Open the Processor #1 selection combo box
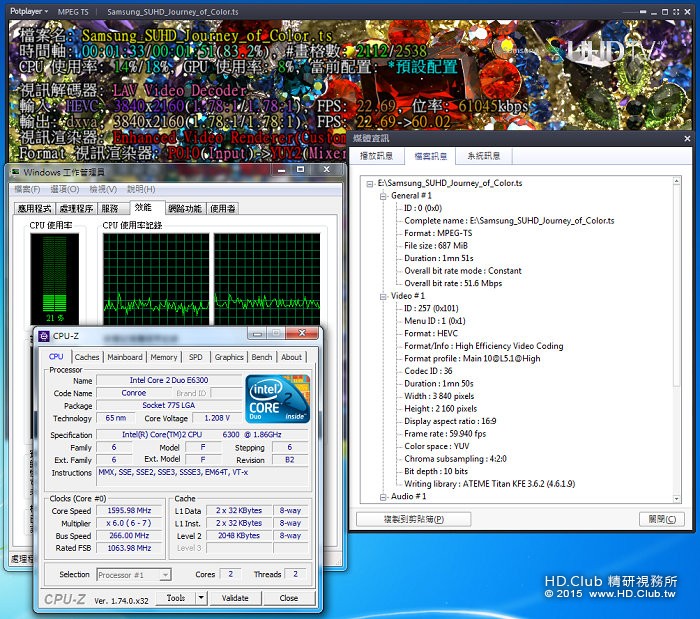This screenshot has height=619, width=700. pos(134,575)
